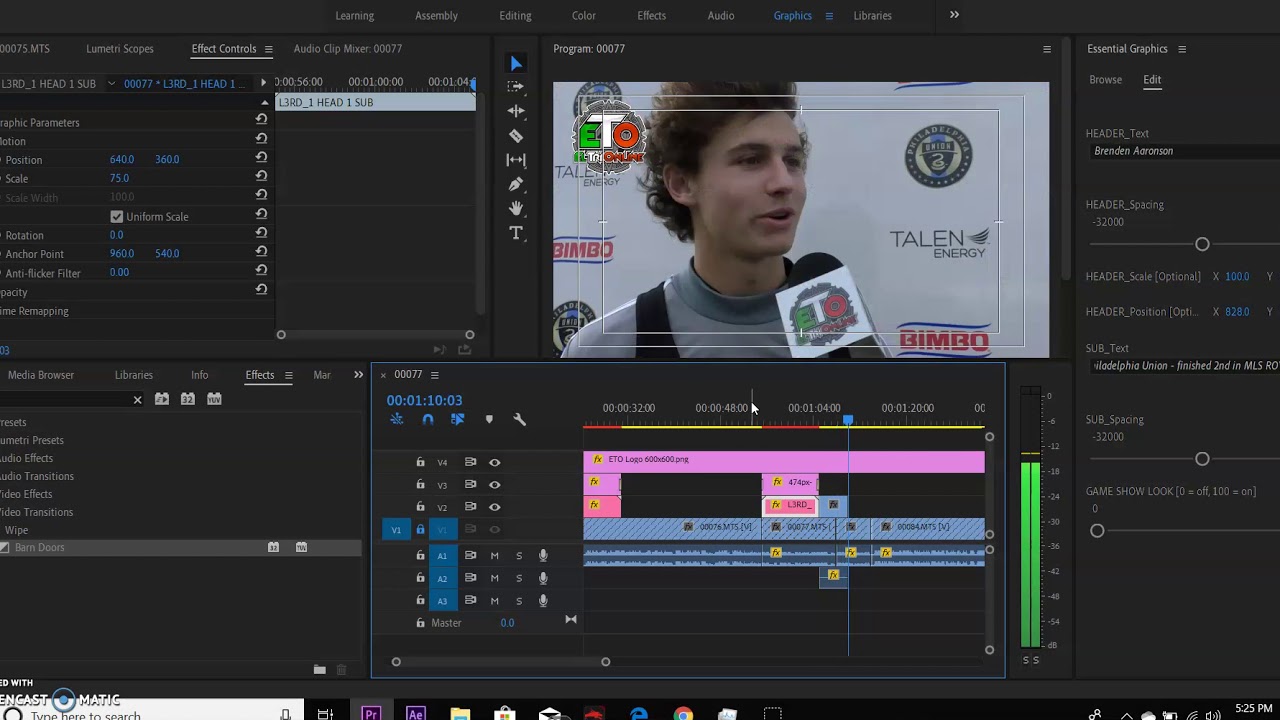Open Graphics workspace menu
The image size is (1280, 720).
tap(828, 16)
